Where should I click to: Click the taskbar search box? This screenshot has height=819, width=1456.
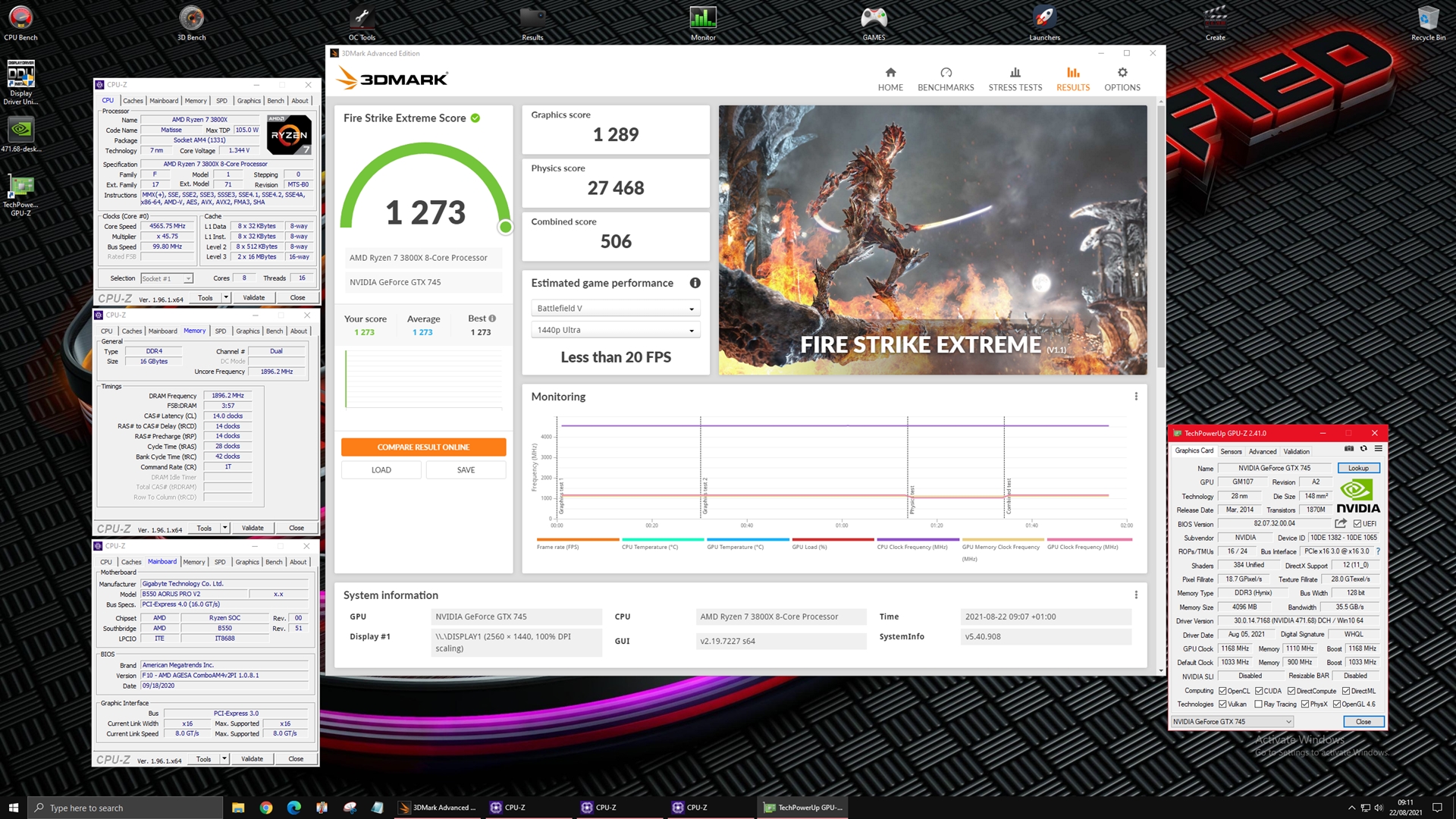point(126,808)
